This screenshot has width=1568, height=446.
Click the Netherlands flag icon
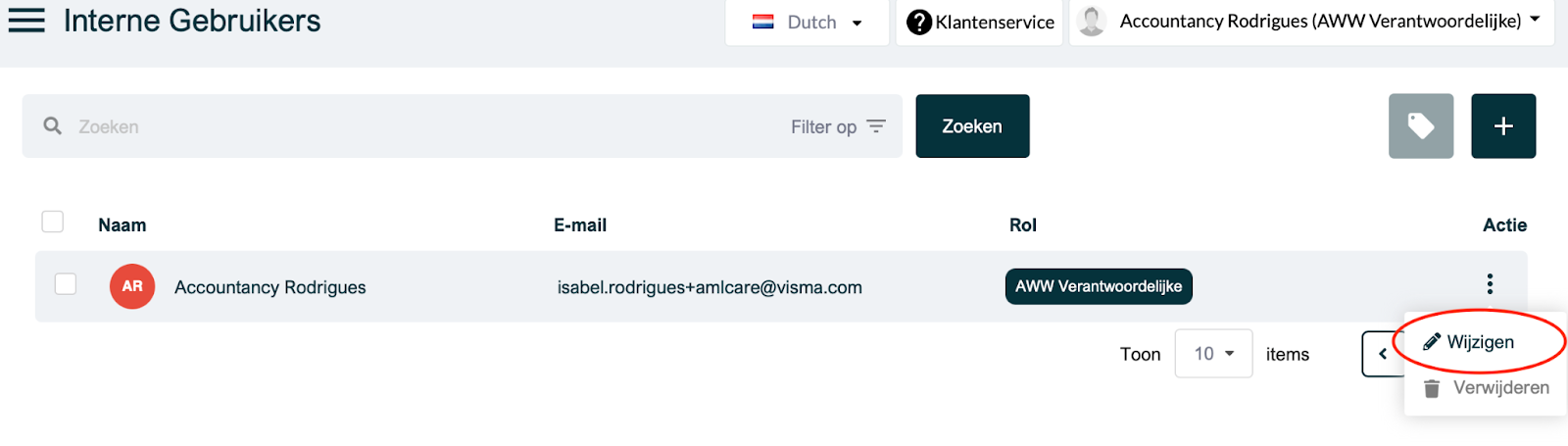pyautogui.click(x=762, y=22)
